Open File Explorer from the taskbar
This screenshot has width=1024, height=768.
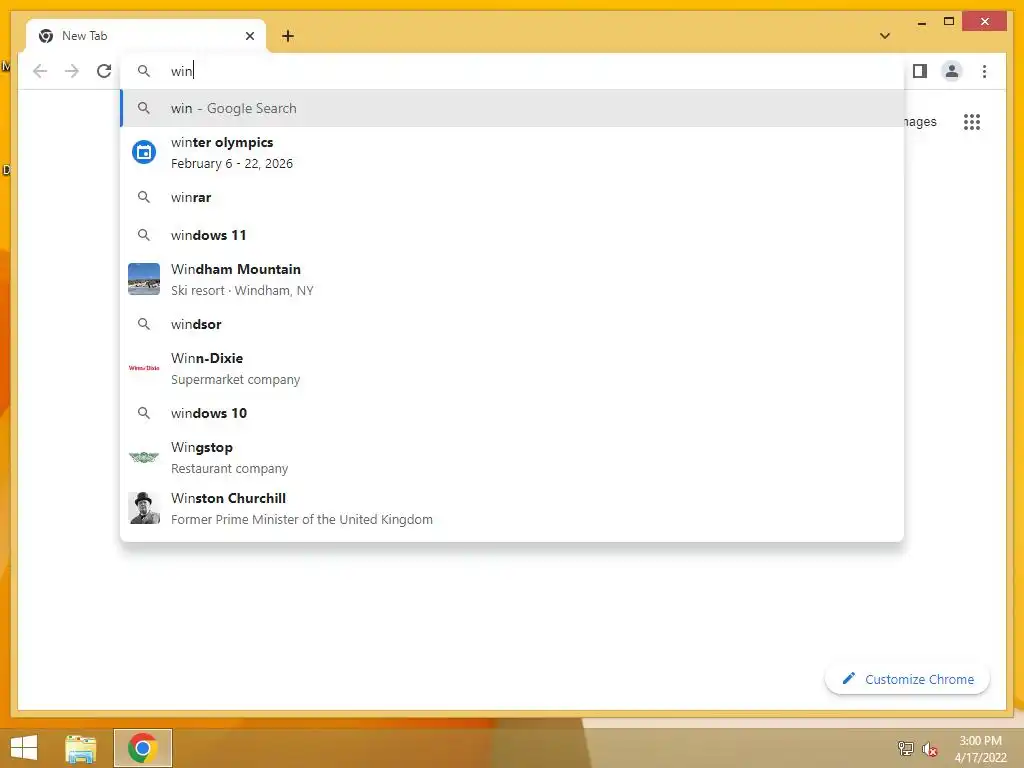[81, 748]
